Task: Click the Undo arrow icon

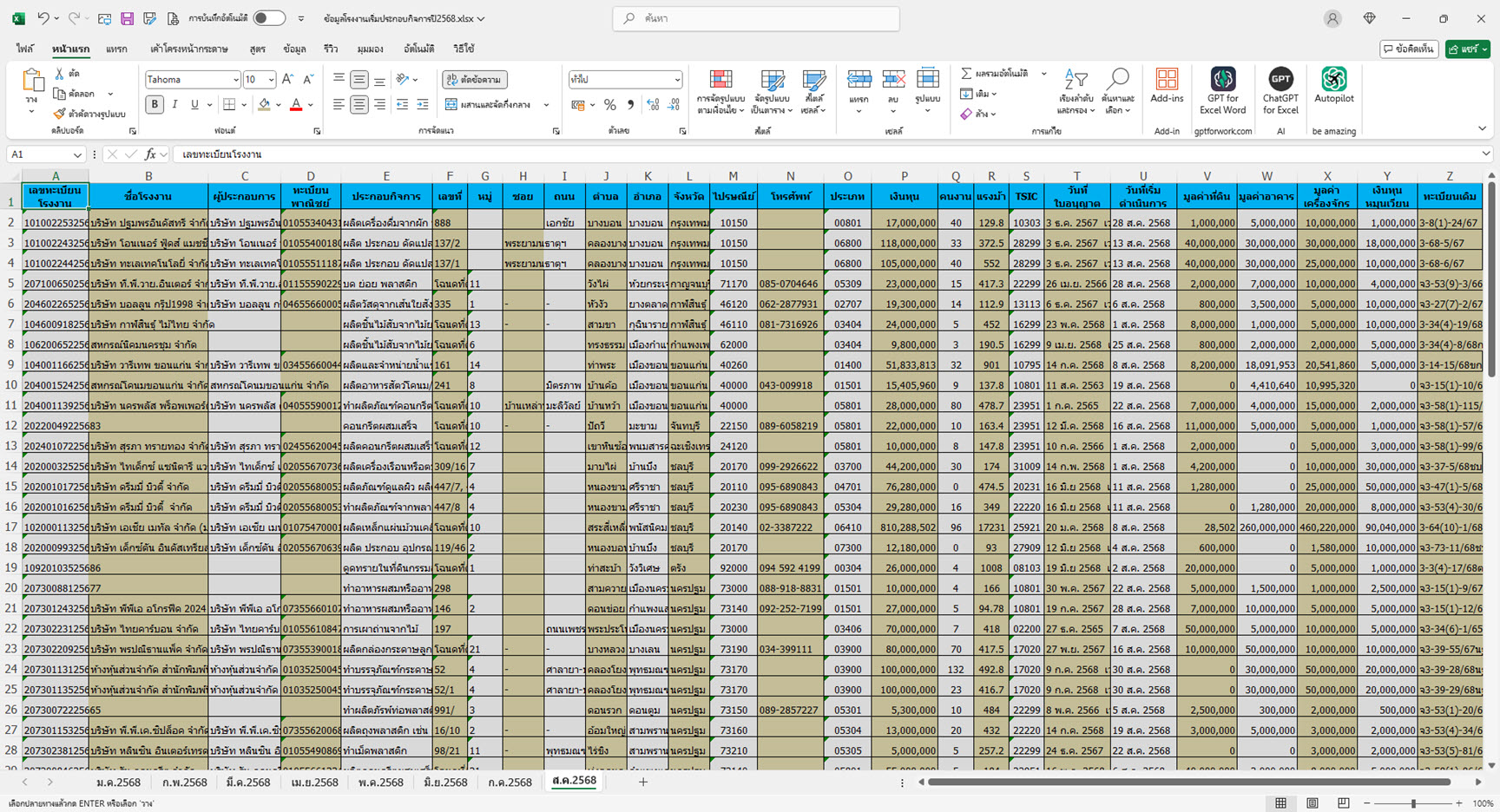Action: (43, 18)
